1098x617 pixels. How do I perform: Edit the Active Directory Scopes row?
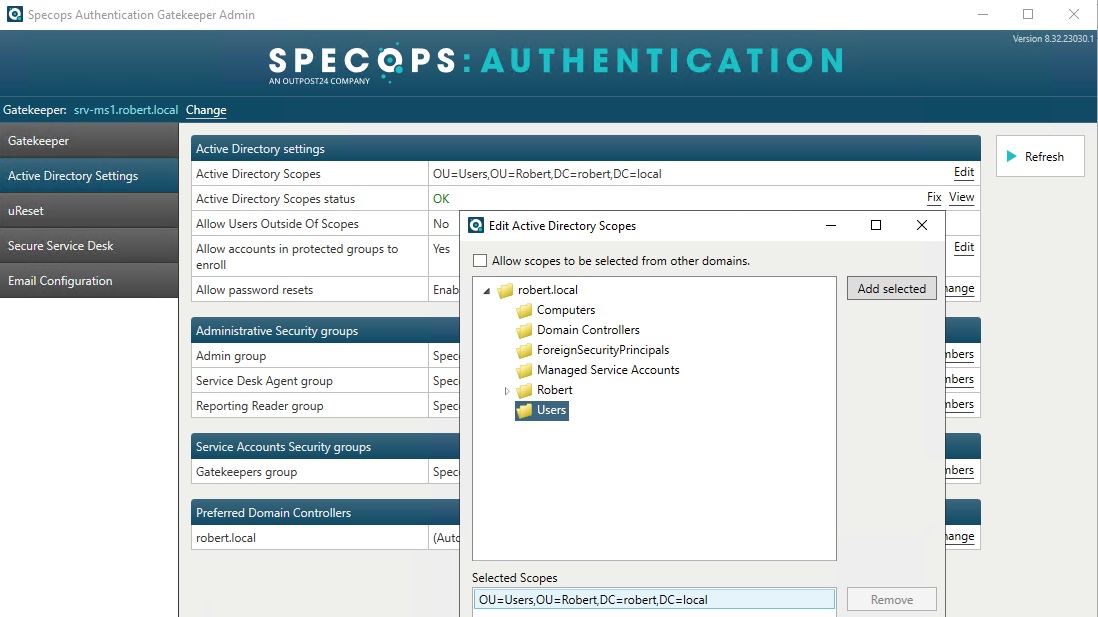pos(964,172)
